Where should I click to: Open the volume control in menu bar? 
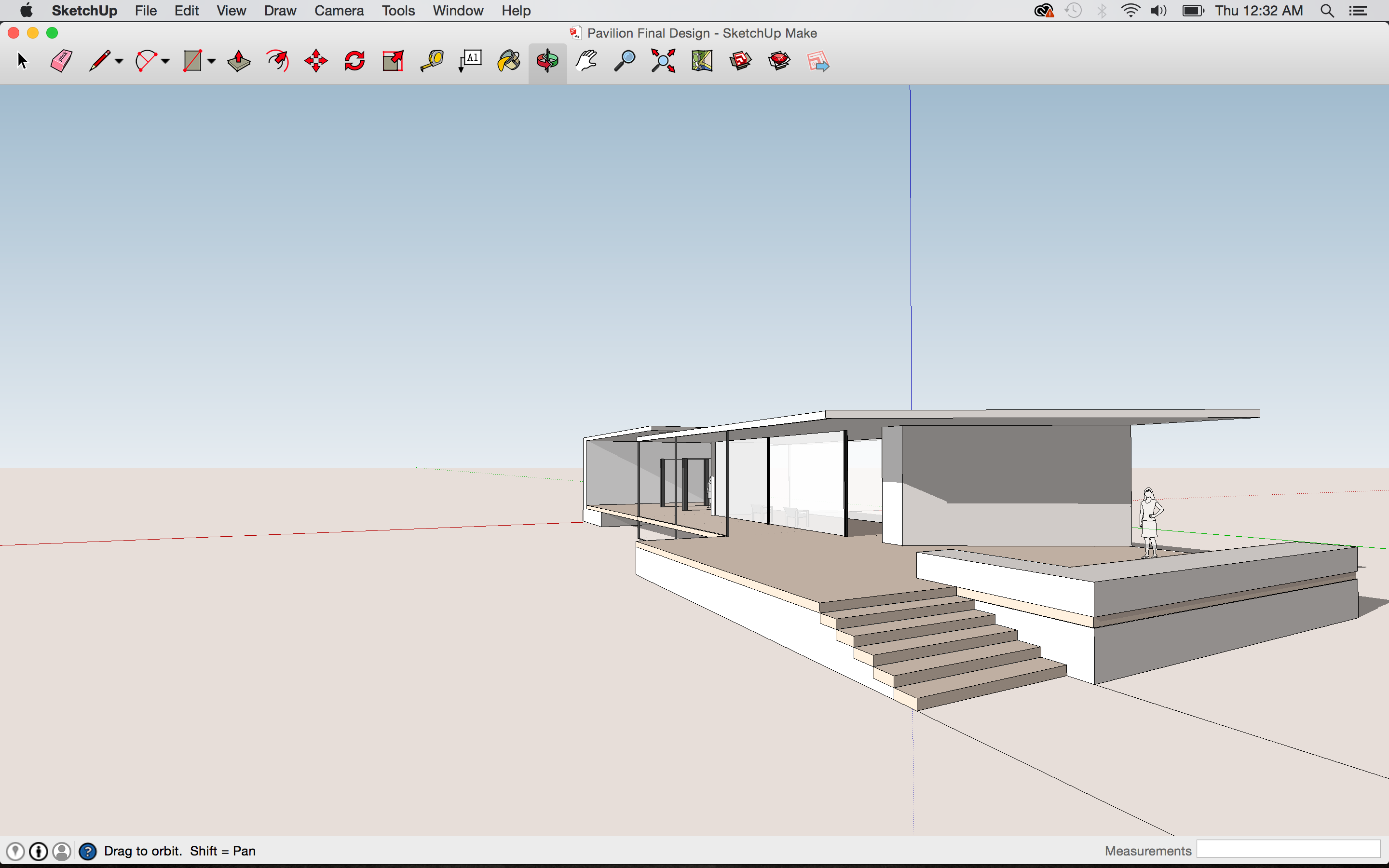click(1158, 10)
